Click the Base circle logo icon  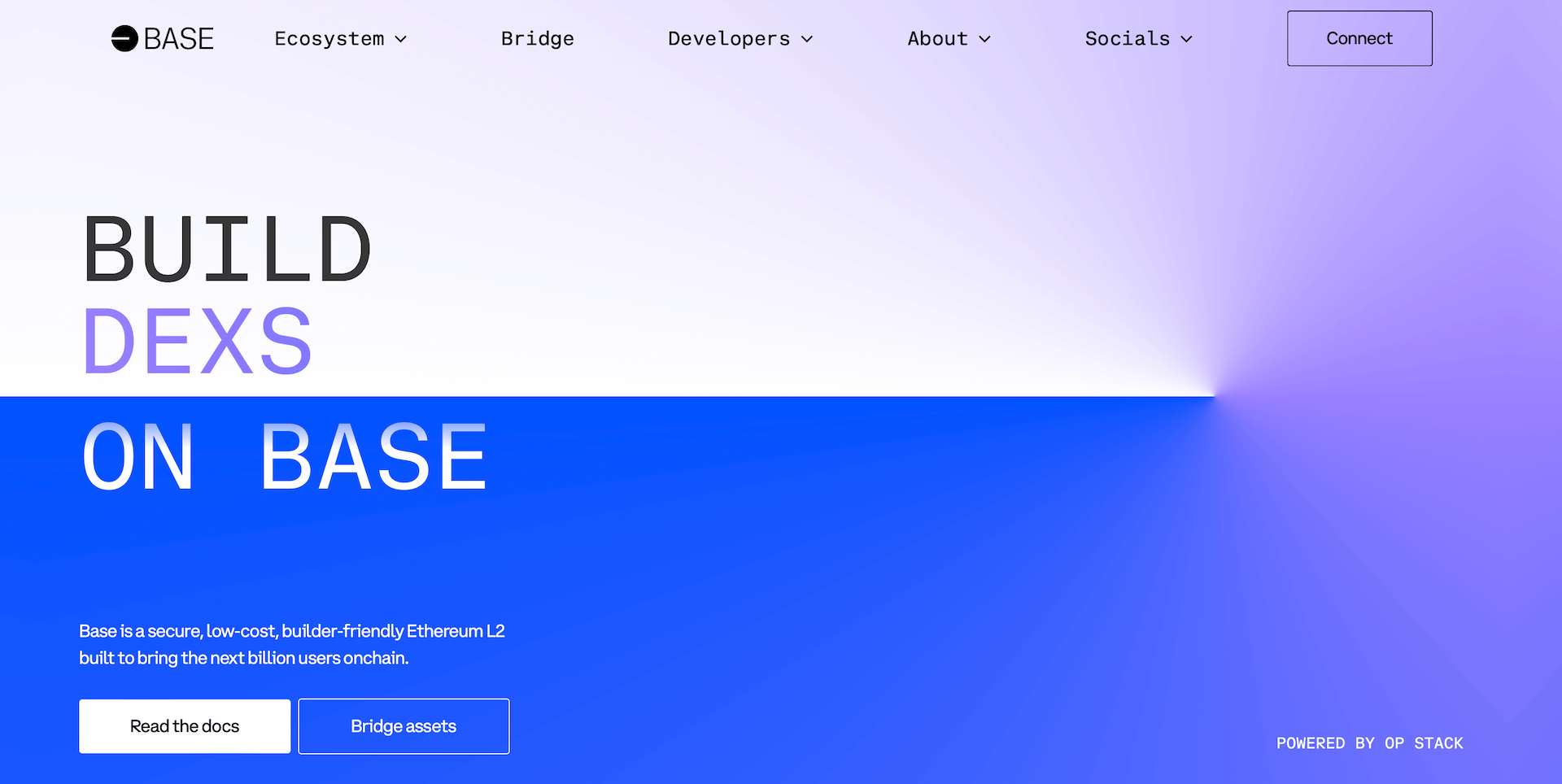[x=124, y=38]
